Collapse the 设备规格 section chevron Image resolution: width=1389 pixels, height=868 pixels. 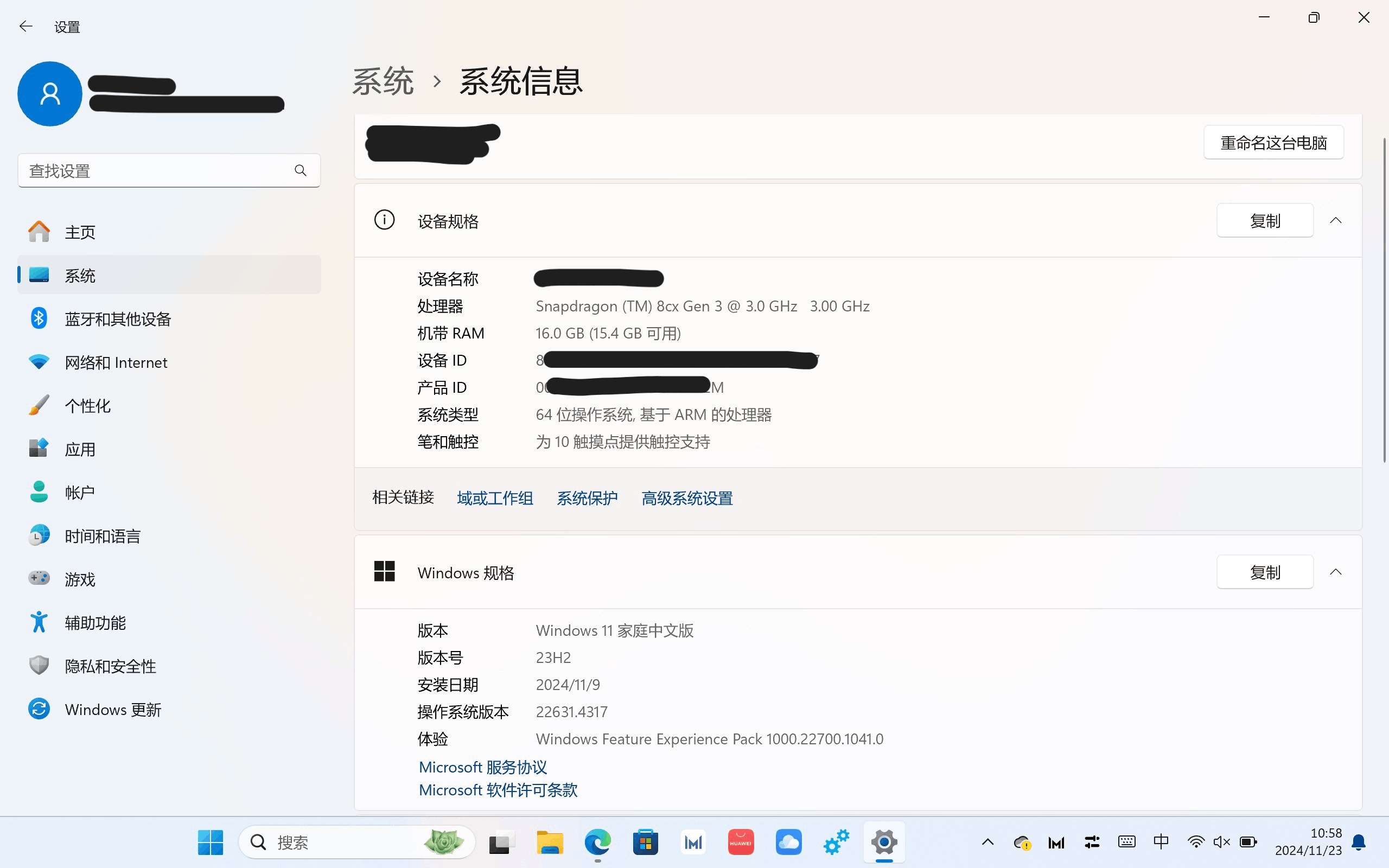click(1336, 220)
